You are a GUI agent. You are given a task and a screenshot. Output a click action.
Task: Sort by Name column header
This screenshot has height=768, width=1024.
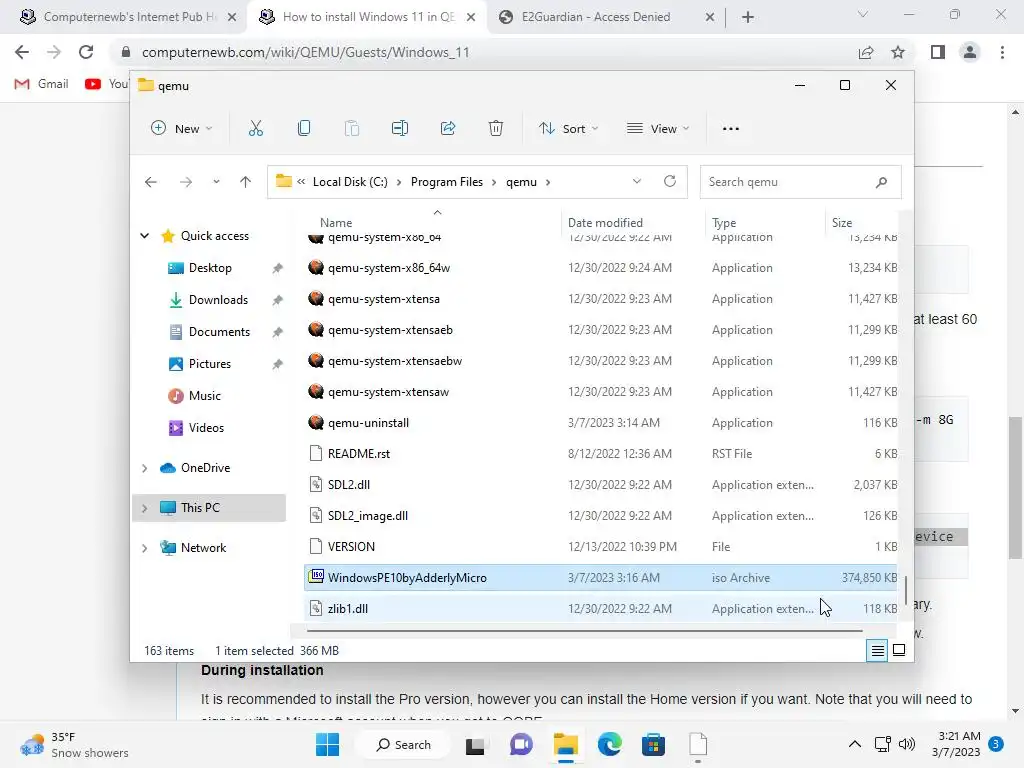[x=336, y=223]
